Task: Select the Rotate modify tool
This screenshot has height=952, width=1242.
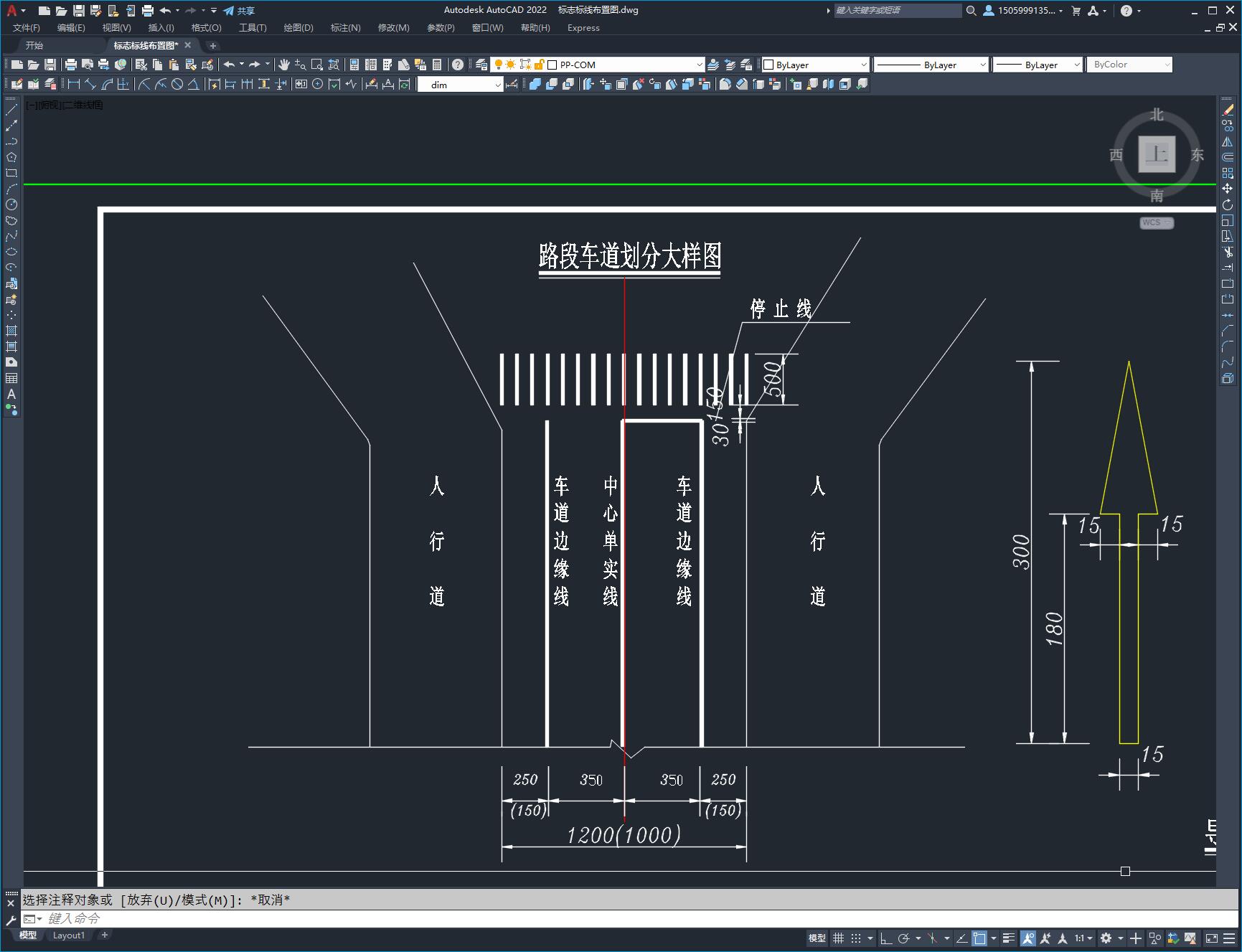Action: (x=1228, y=204)
